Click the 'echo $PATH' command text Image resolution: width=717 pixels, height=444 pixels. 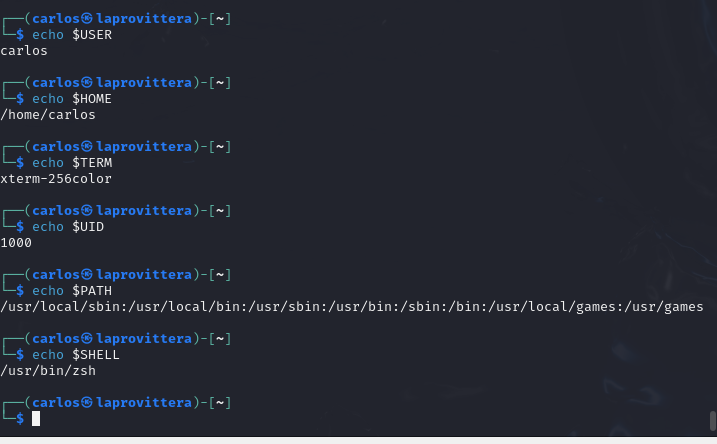click(72, 291)
